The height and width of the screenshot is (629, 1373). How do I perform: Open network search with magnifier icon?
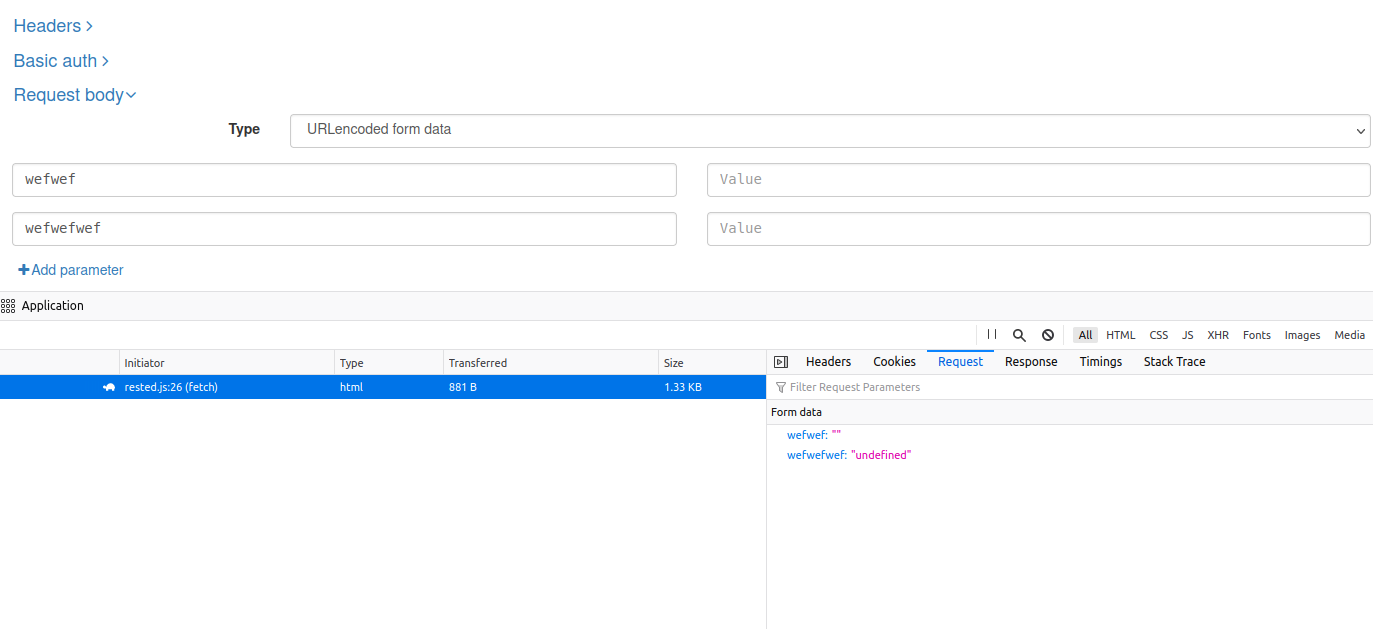[x=1019, y=335]
